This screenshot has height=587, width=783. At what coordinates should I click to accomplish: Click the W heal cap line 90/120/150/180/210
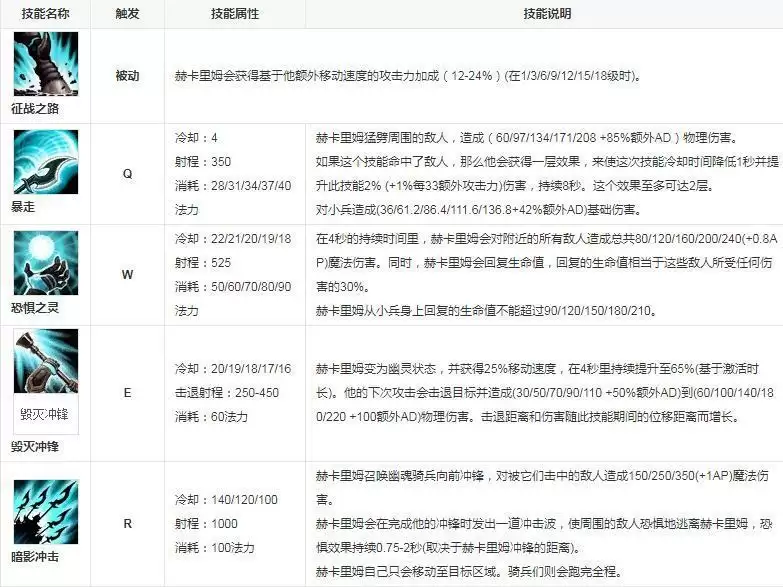coord(486,310)
